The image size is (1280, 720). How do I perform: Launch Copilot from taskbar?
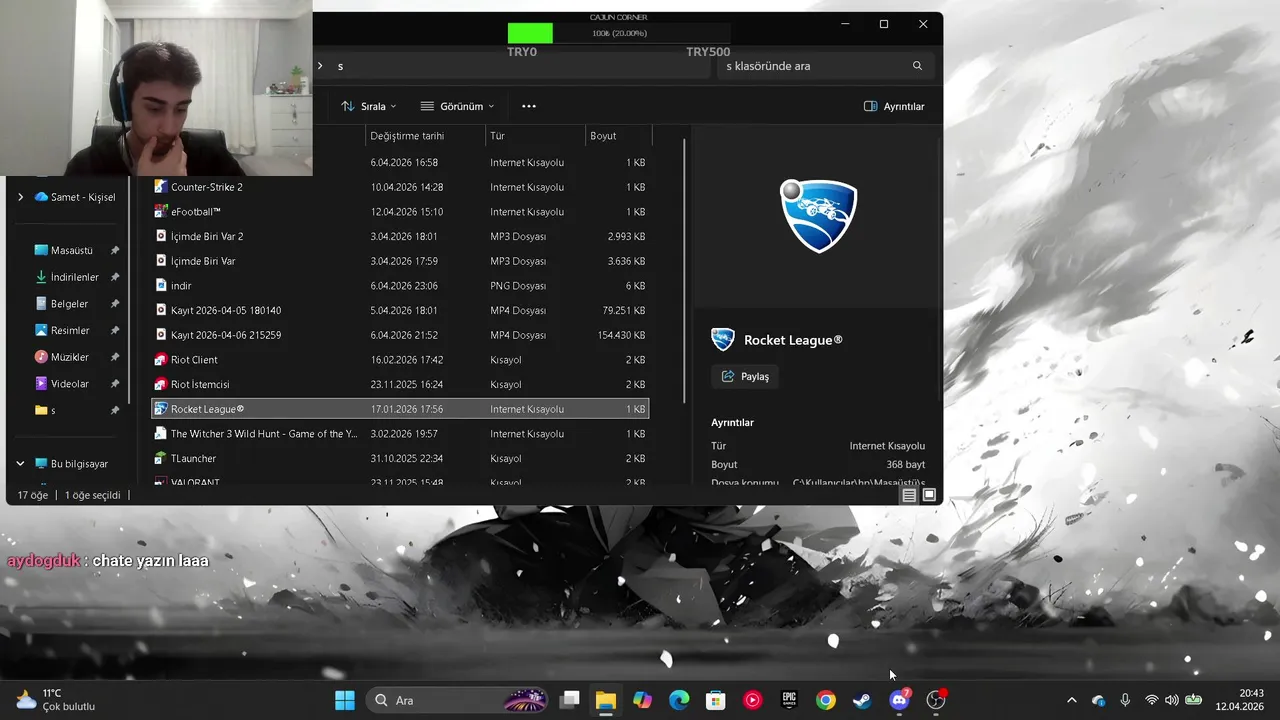click(642, 700)
